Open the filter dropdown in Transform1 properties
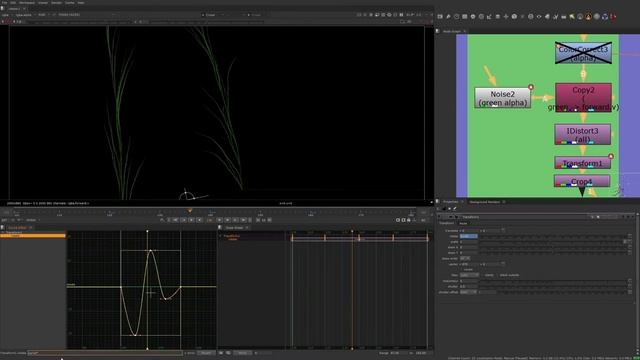This screenshot has height=360, width=640. tap(469, 275)
